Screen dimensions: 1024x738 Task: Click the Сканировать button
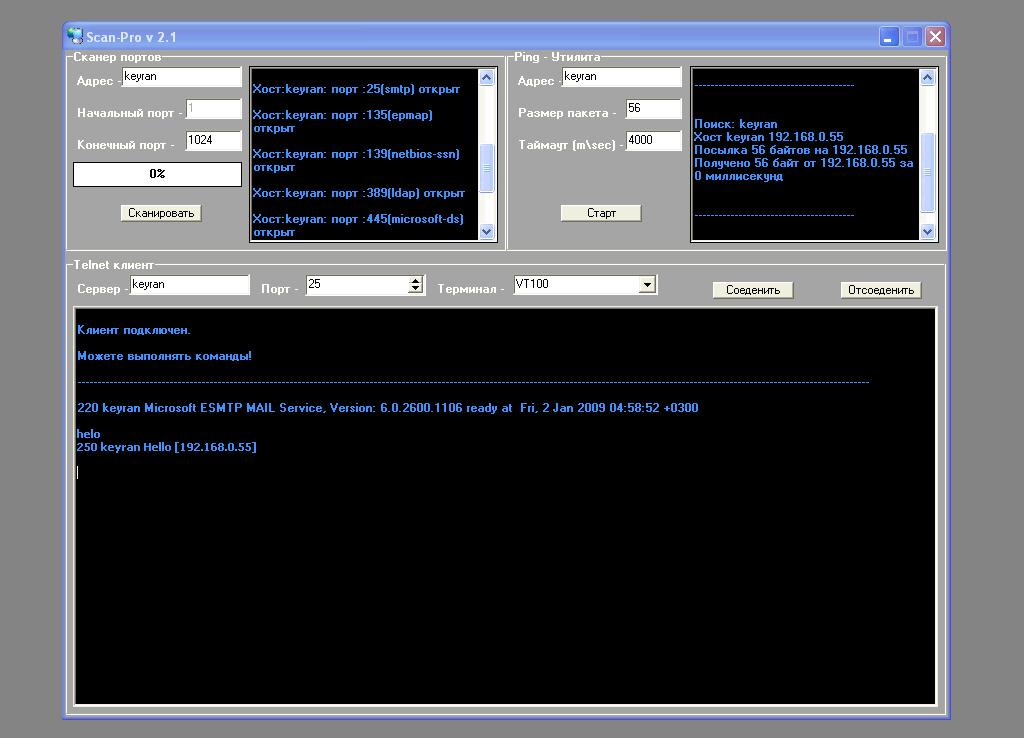[x=161, y=213]
